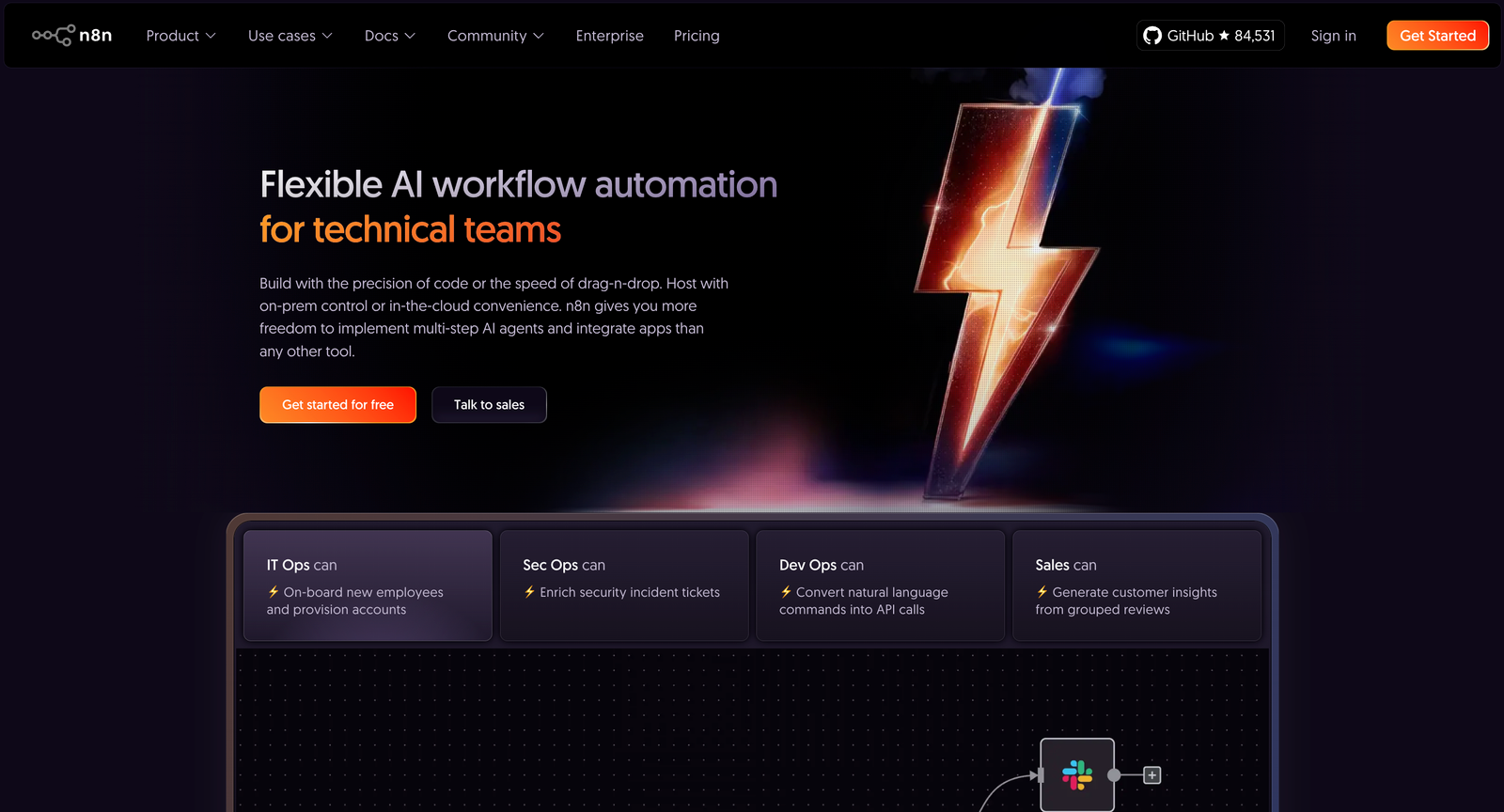Viewport: 1504px width, 812px height.
Task: Open GitHub star count 84,531 button
Action: click(1211, 36)
